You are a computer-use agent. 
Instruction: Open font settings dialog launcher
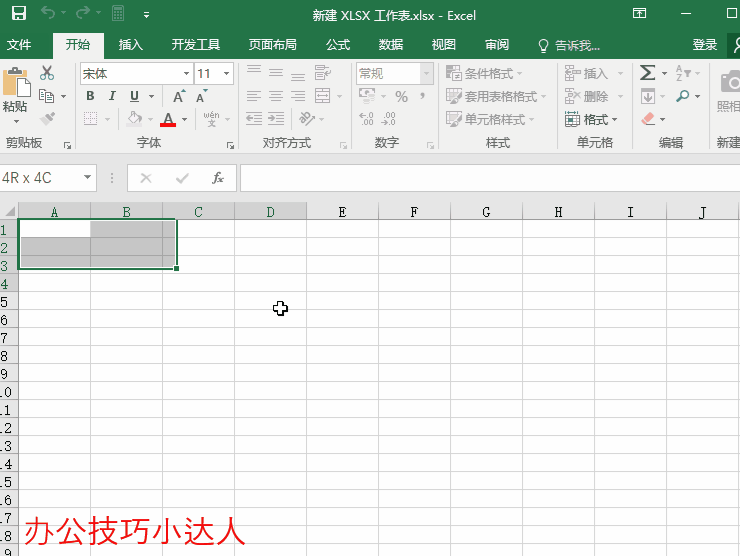pyautogui.click(x=230, y=145)
